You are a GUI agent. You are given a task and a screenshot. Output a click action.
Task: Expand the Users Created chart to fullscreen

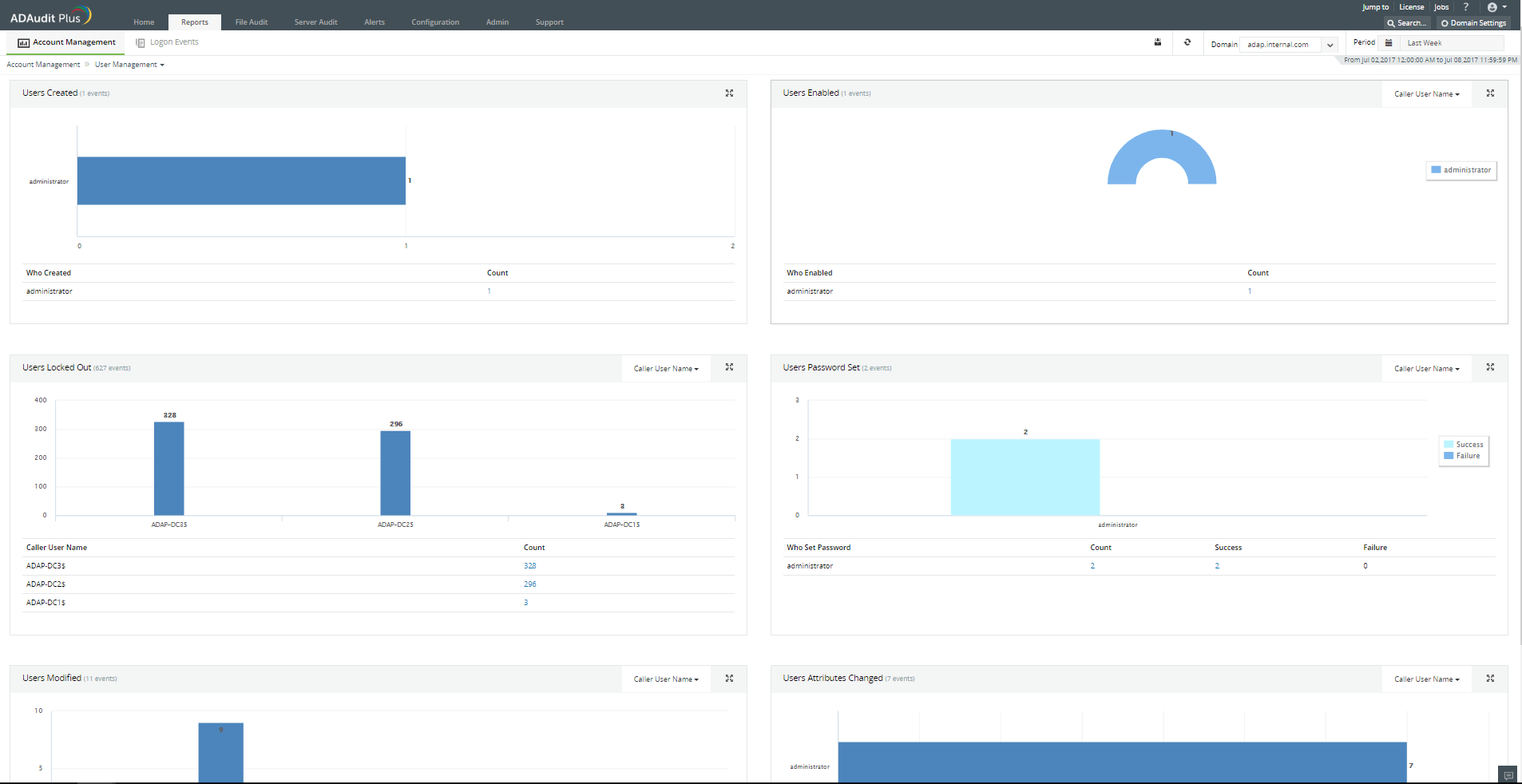(729, 93)
